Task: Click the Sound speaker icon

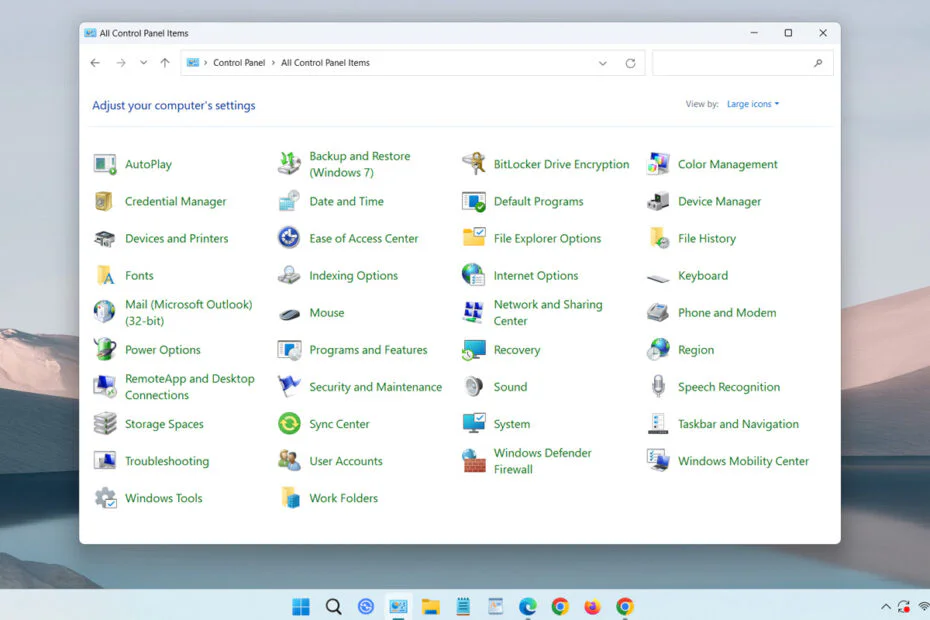Action: pos(473,387)
